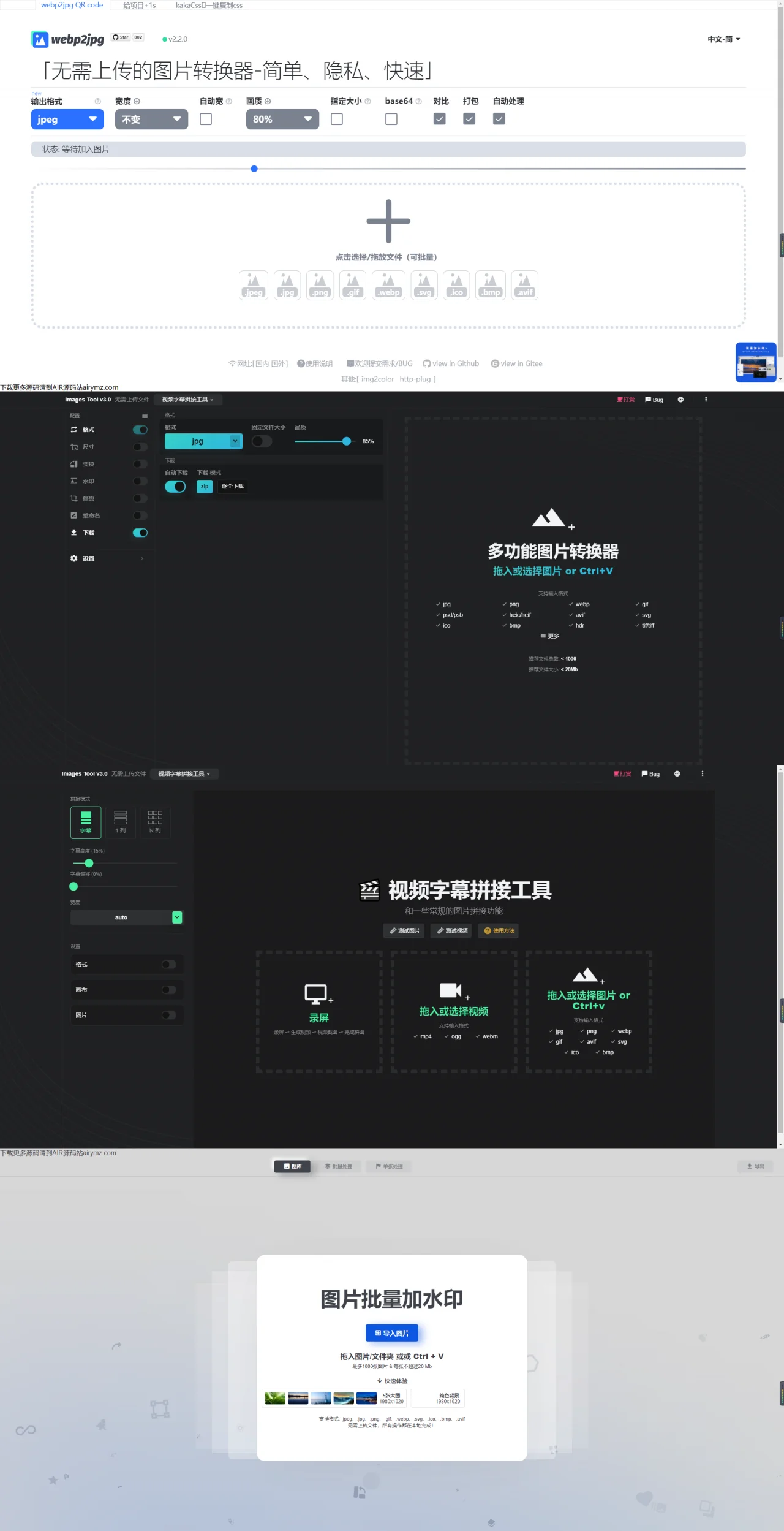The image size is (784, 1531).
Task: Disable the 自动下载 toggle switch
Action: pyautogui.click(x=175, y=487)
